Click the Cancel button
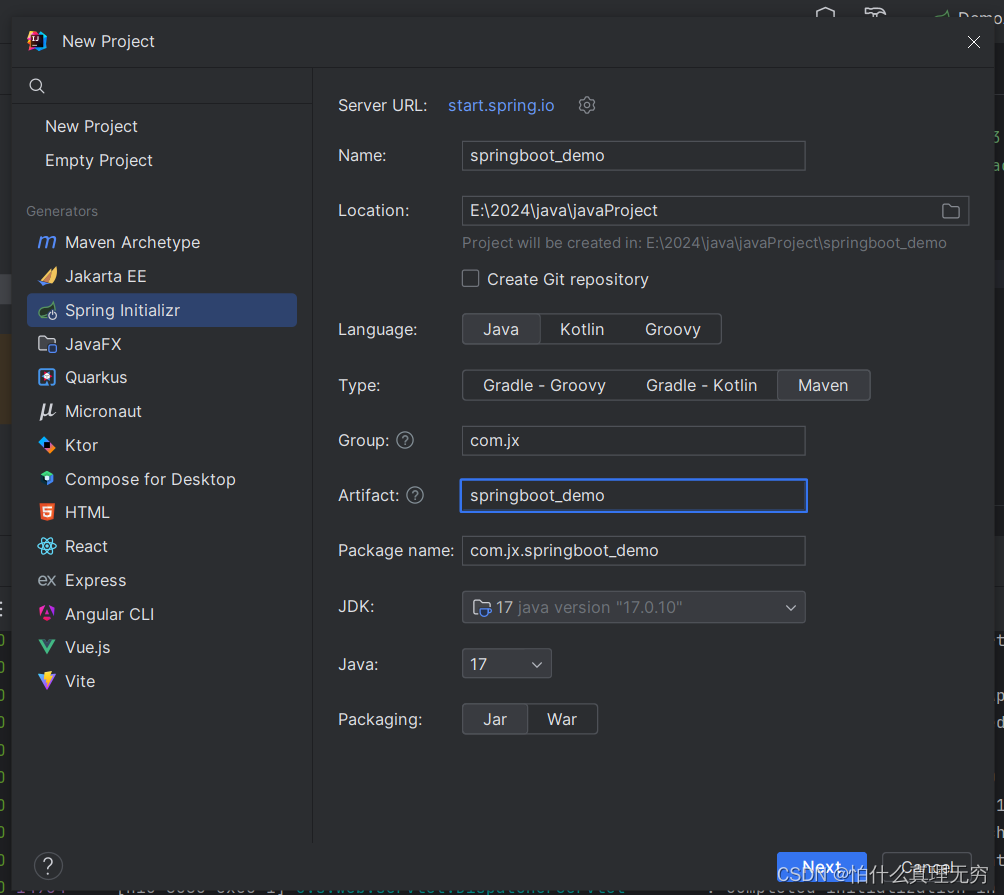The image size is (1004, 895). click(927, 867)
